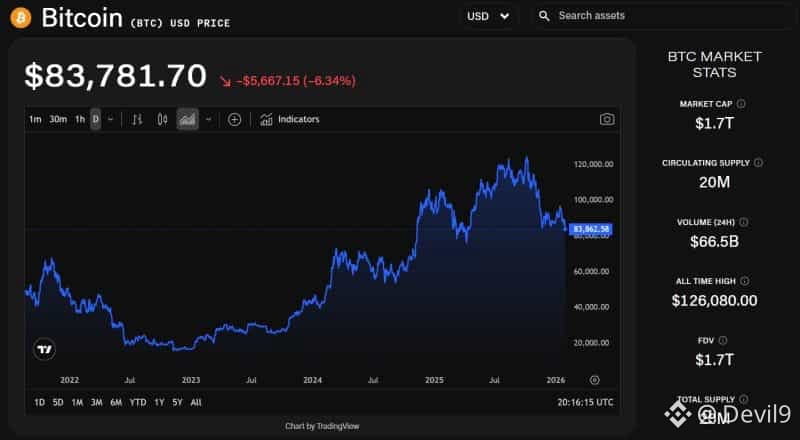800x440 pixels.
Task: Click Market Cap info icon
Action: [741, 103]
